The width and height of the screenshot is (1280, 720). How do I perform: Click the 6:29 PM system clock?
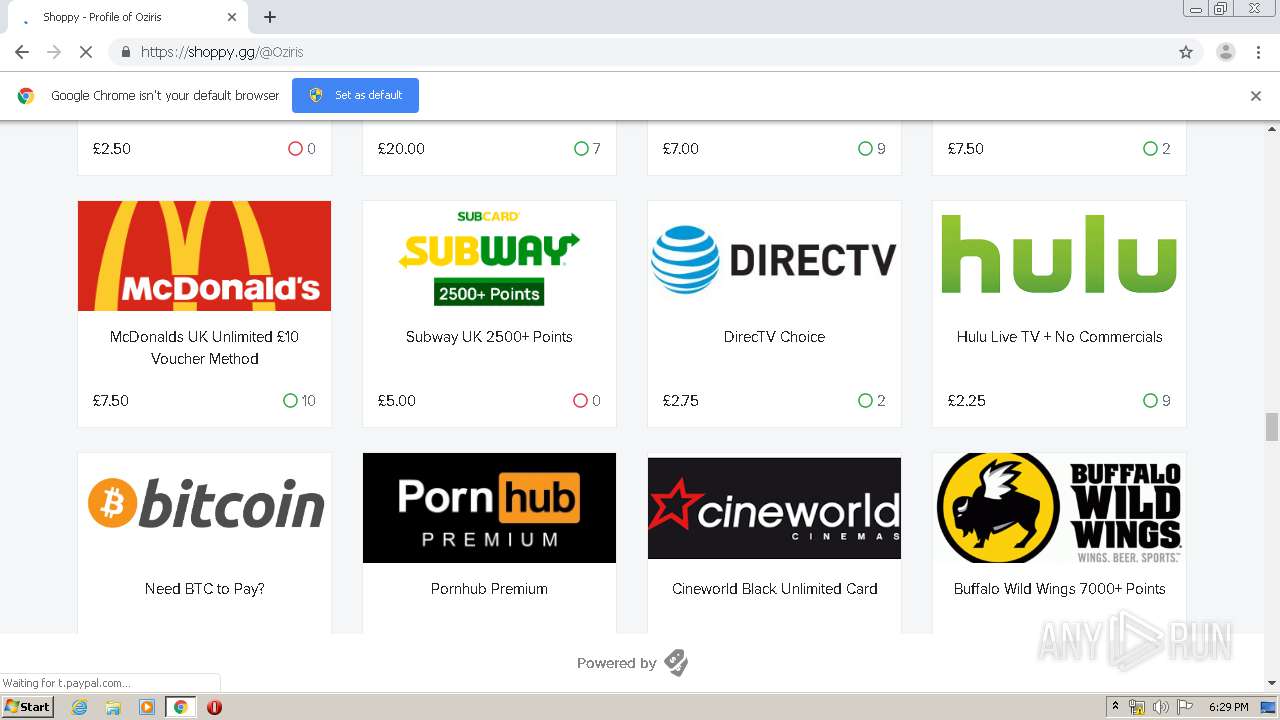pos(1228,707)
